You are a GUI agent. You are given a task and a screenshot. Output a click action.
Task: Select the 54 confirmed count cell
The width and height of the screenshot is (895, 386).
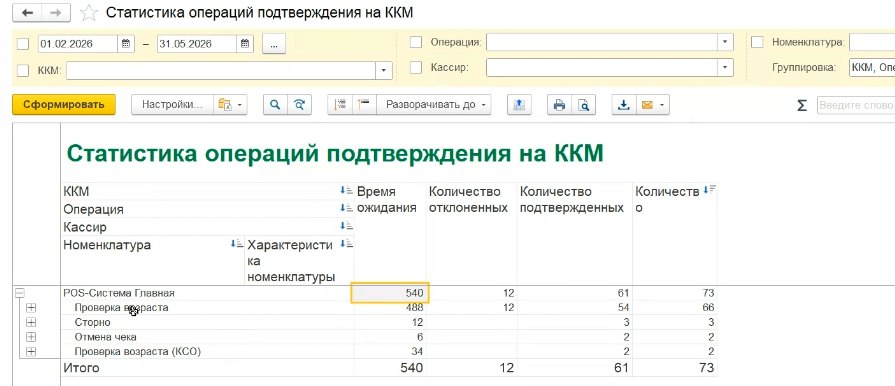(x=575, y=308)
